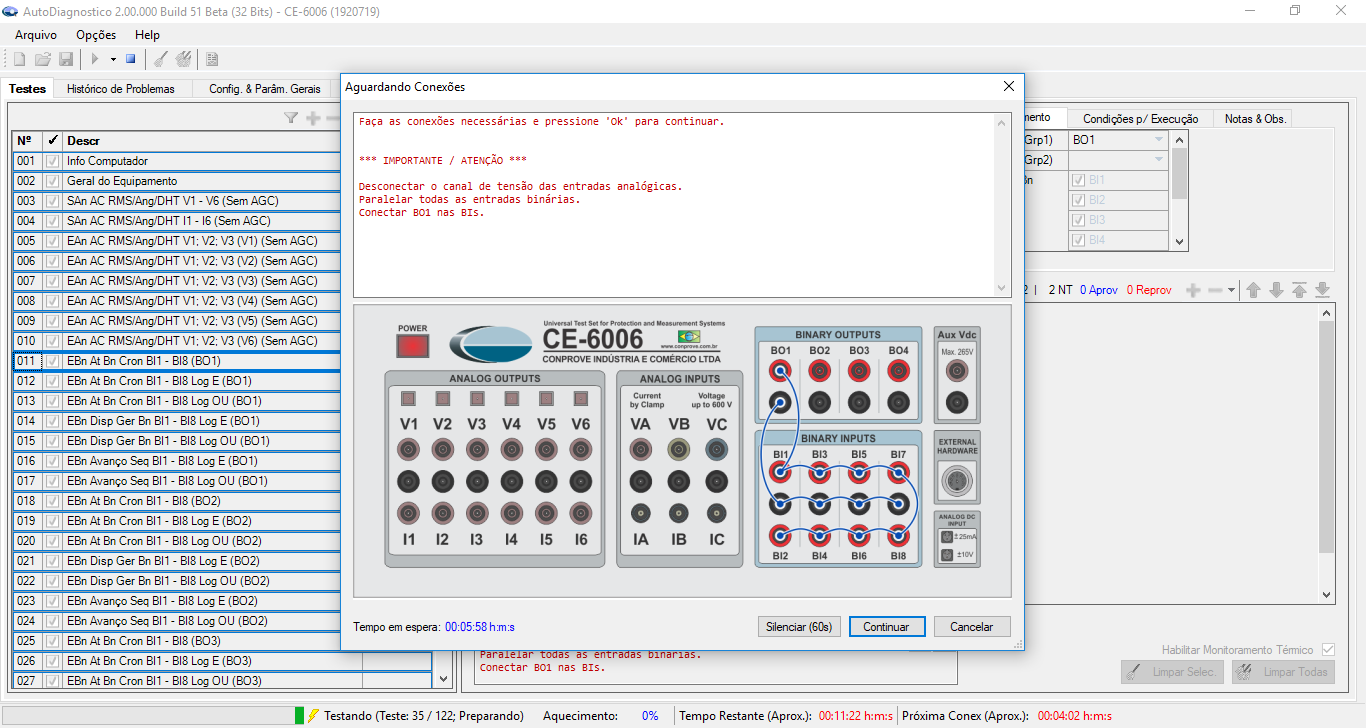Open the Arquivo menu
The height and width of the screenshot is (728, 1369).
tap(36, 35)
